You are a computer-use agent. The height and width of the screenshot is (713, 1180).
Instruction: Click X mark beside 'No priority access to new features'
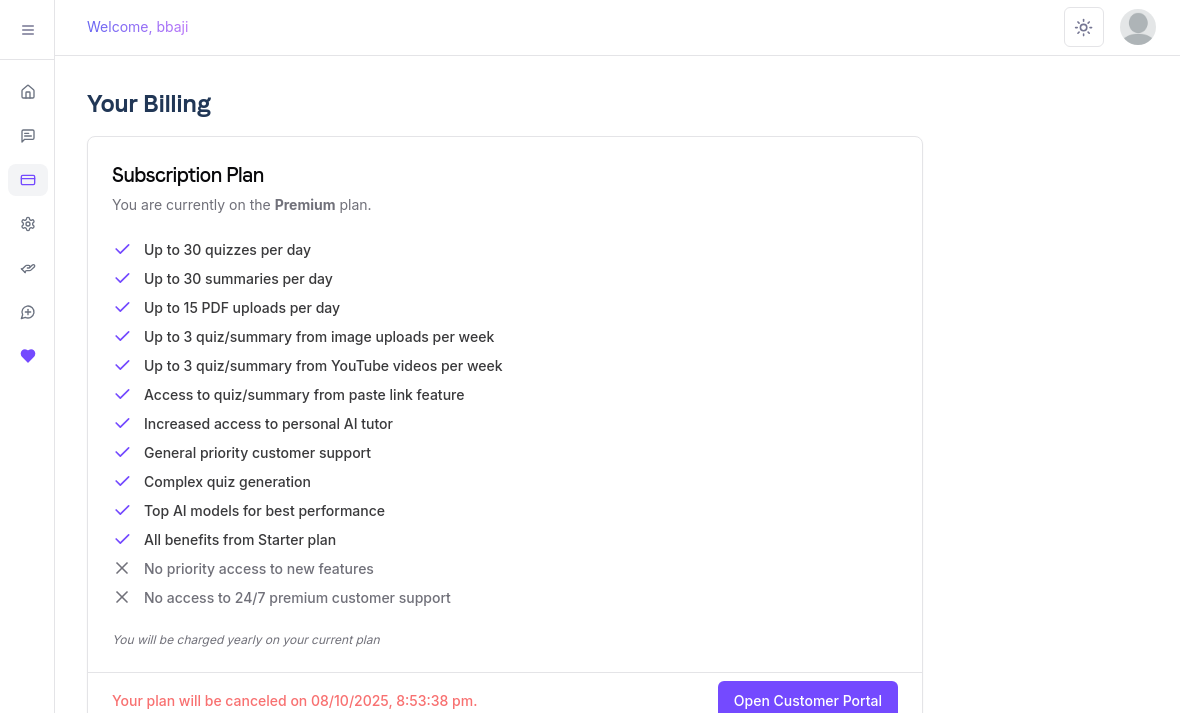122,568
